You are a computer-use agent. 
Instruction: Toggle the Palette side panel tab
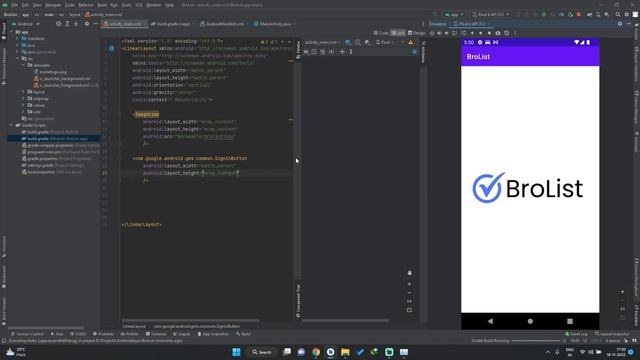coord(298,49)
